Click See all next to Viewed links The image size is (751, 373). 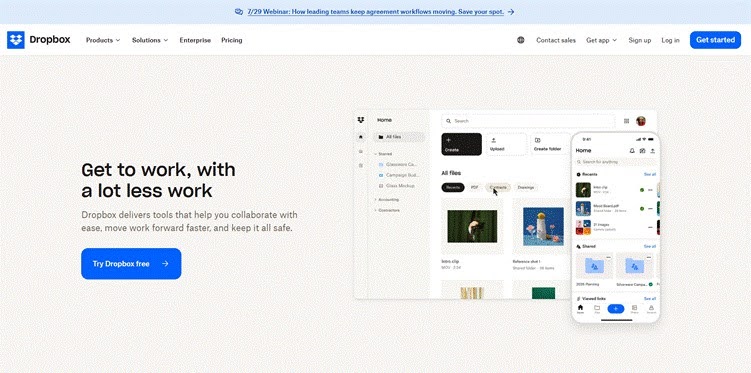(649, 298)
